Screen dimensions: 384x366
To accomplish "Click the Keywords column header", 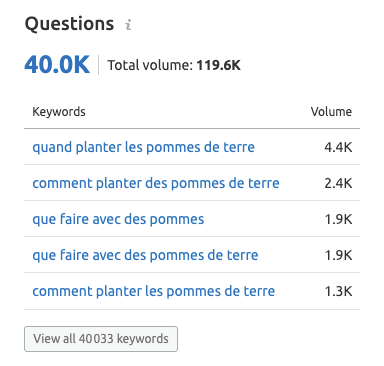I will click(x=59, y=112).
